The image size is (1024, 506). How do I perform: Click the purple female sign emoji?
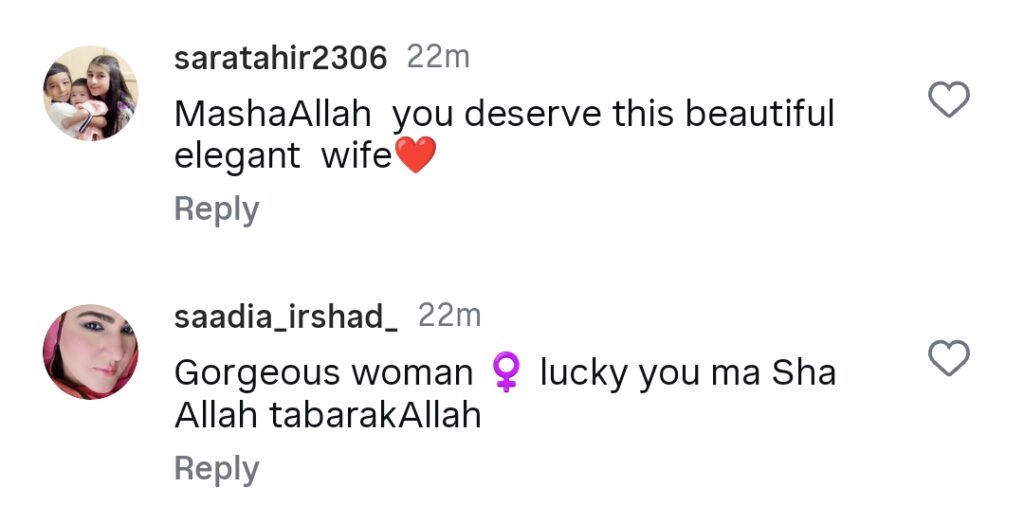[506, 374]
